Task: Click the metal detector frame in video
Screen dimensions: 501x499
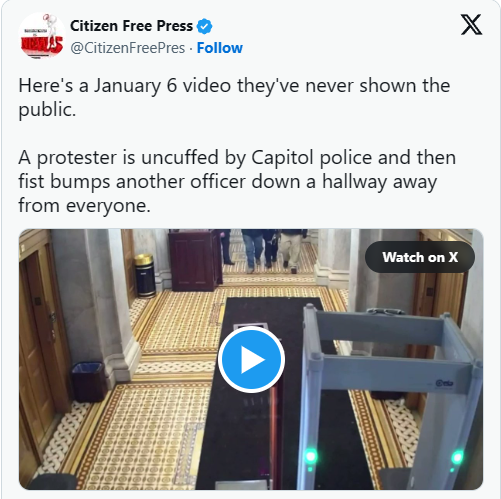Action: click(x=390, y=393)
